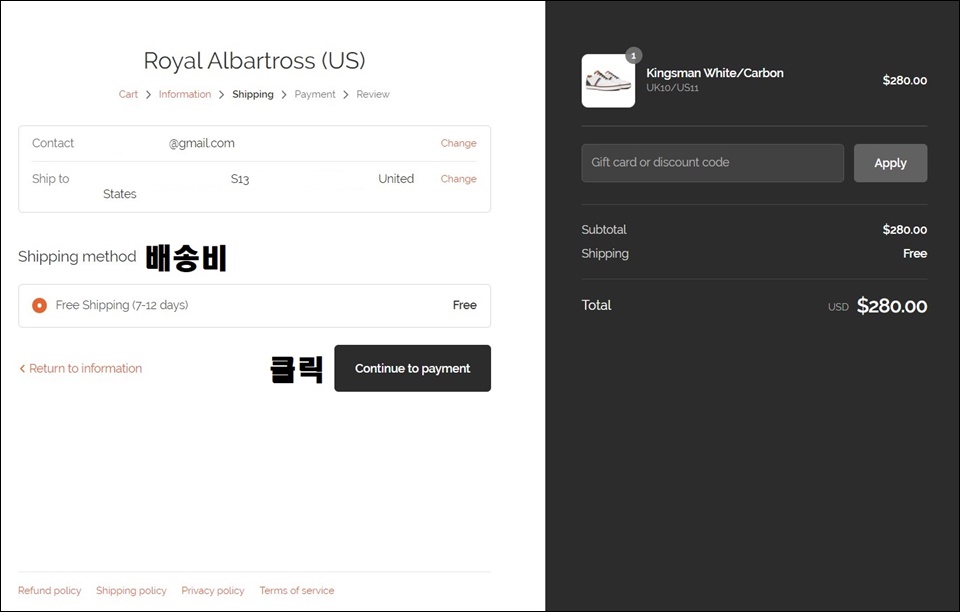The width and height of the screenshot is (960, 612).
Task: Click the Royal Albartross (US) store title
Action: 254,61
